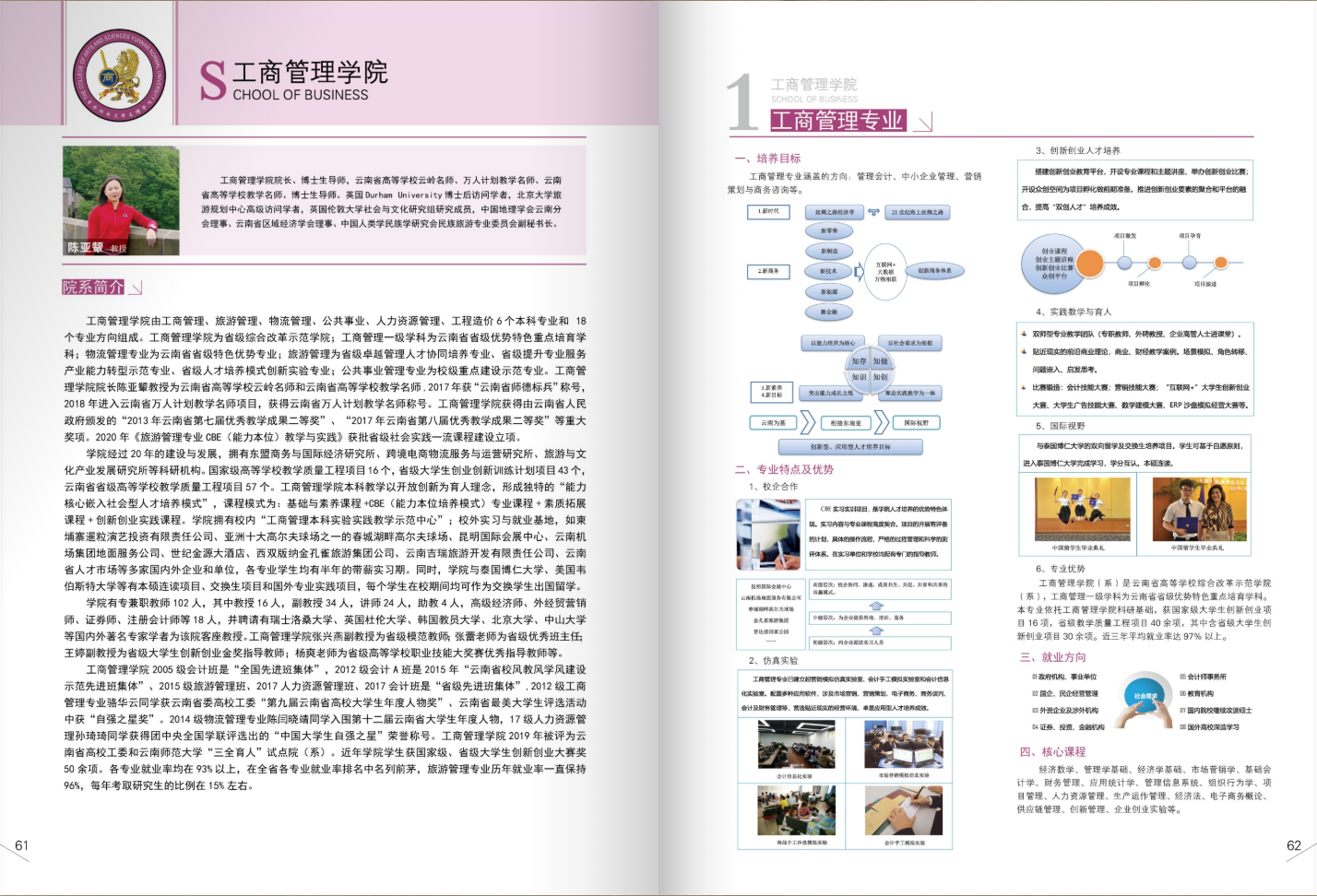Click the large gray number 1 on page 62
The image size is (1317, 896).
coord(742,103)
